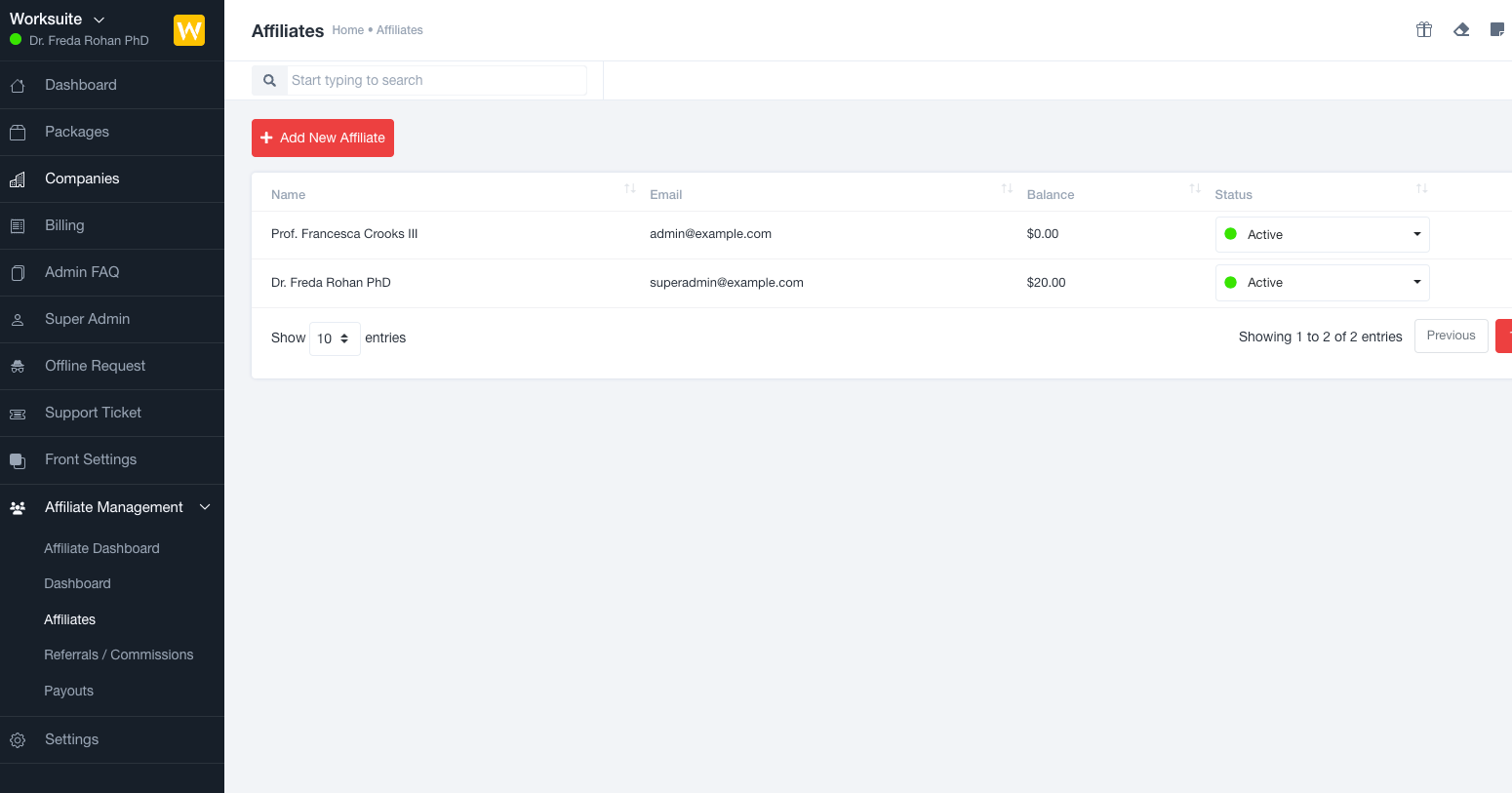This screenshot has width=1512, height=793.
Task: Click the Previous pagination button
Action: point(1452,336)
